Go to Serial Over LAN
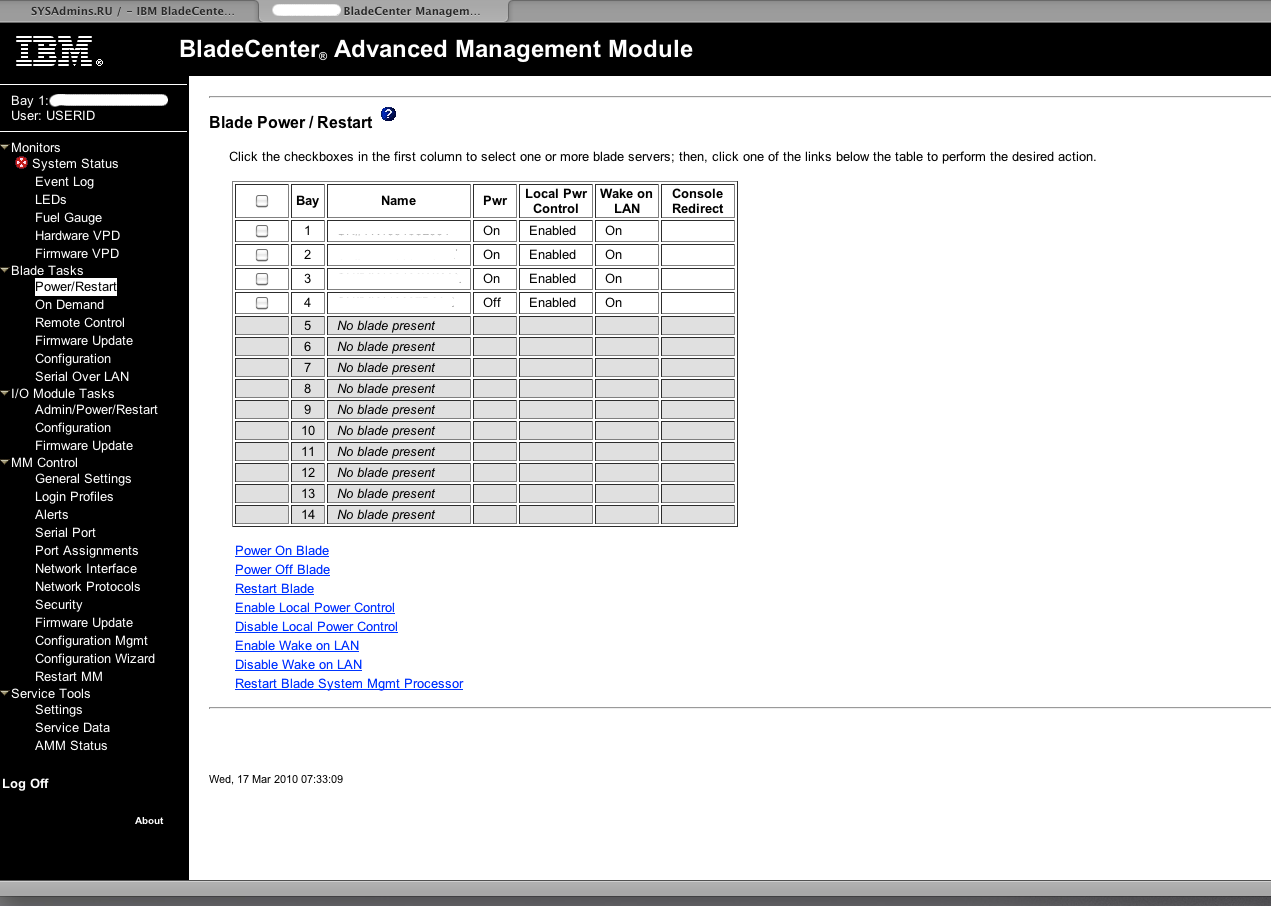The width and height of the screenshot is (1271, 906). (82, 377)
